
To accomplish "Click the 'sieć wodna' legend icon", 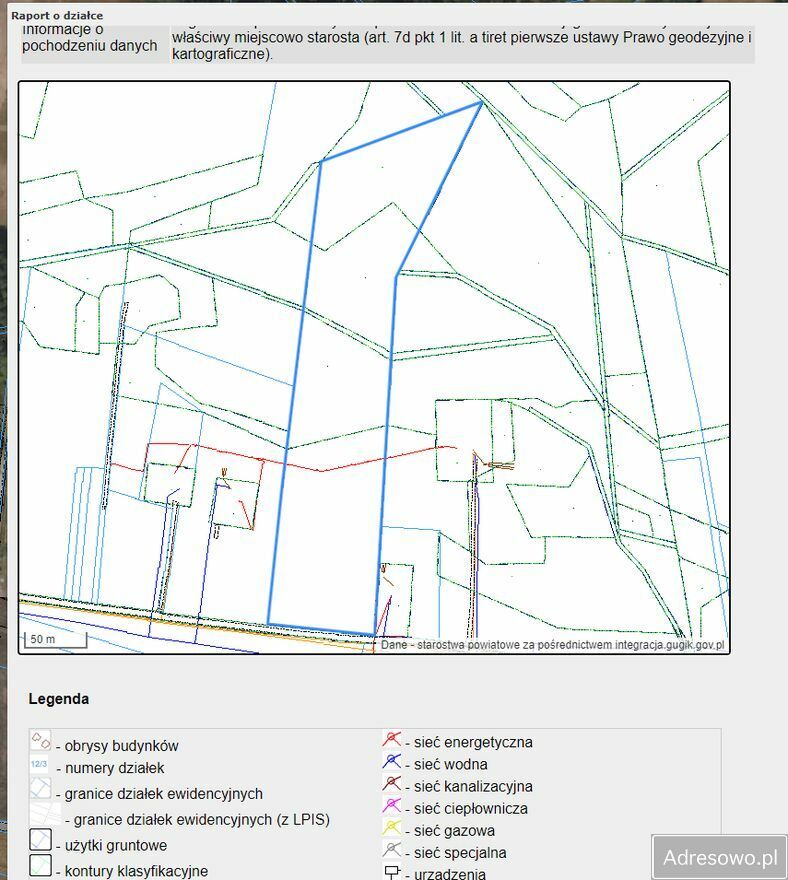I will (x=392, y=761).
